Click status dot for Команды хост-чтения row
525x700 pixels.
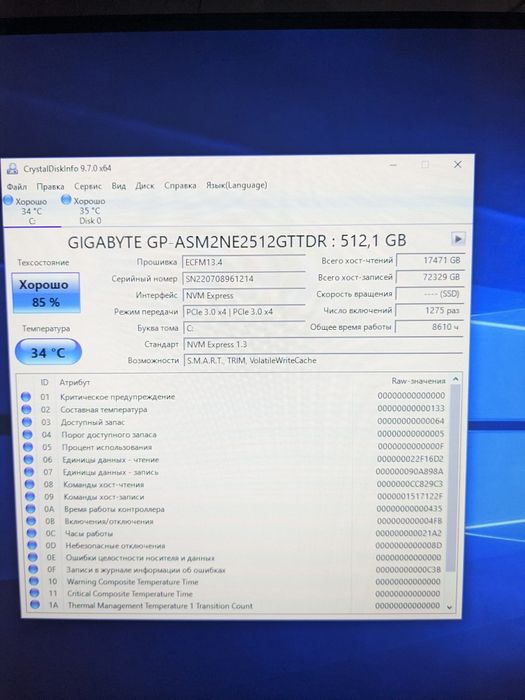[x=29, y=484]
